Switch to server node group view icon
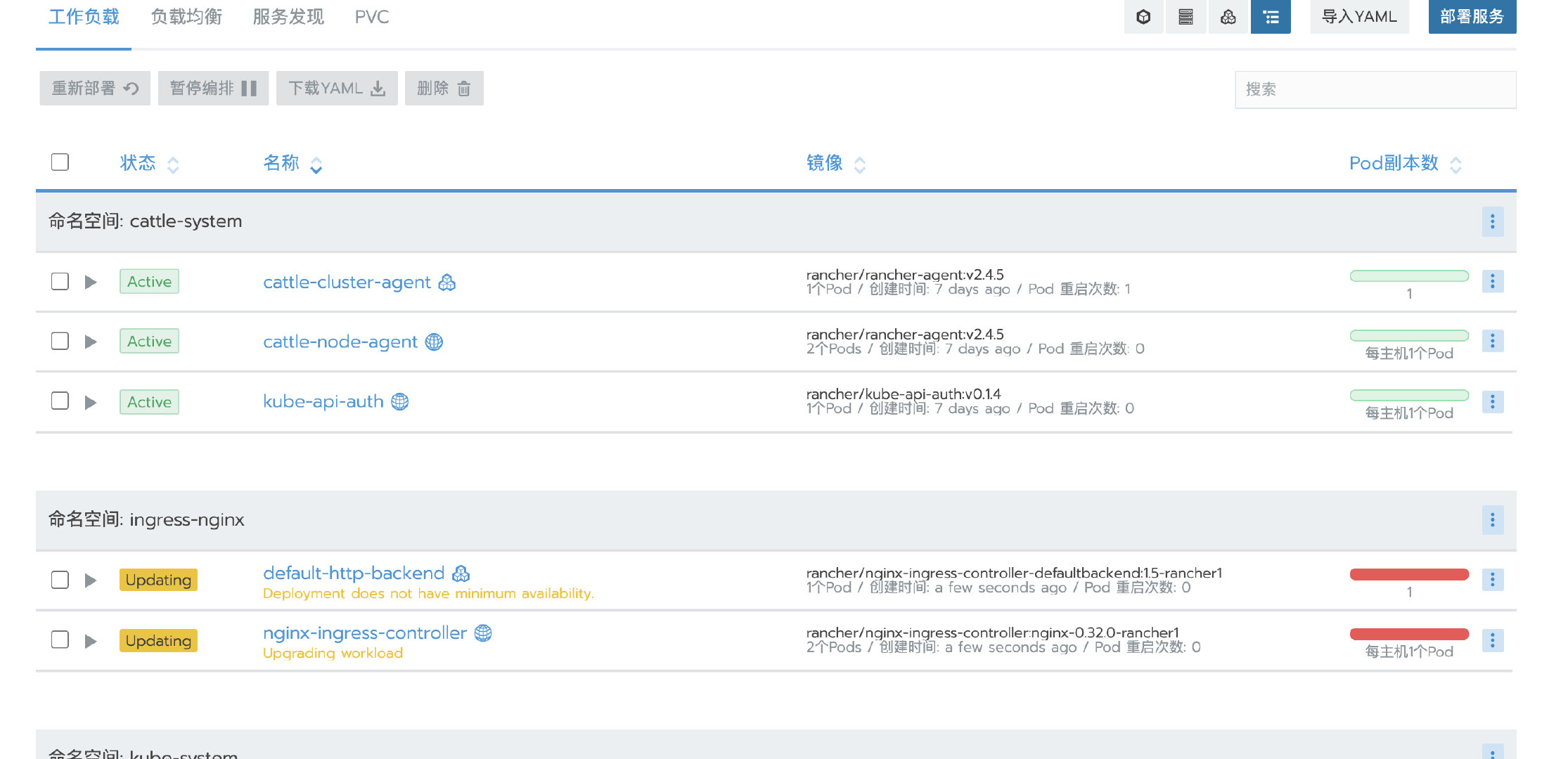 coord(1185,17)
